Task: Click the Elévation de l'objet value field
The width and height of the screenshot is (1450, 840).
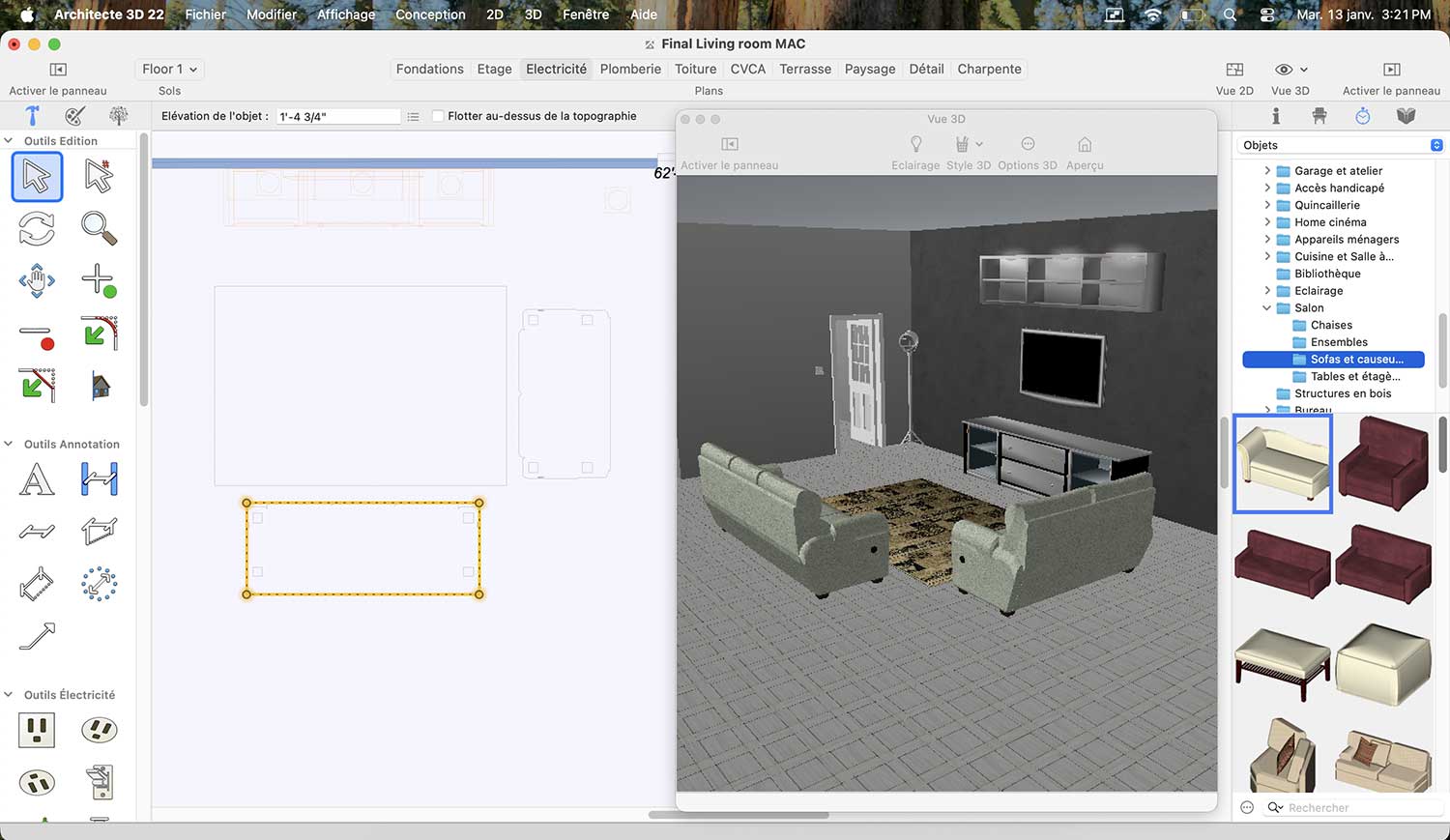Action: click(338, 116)
